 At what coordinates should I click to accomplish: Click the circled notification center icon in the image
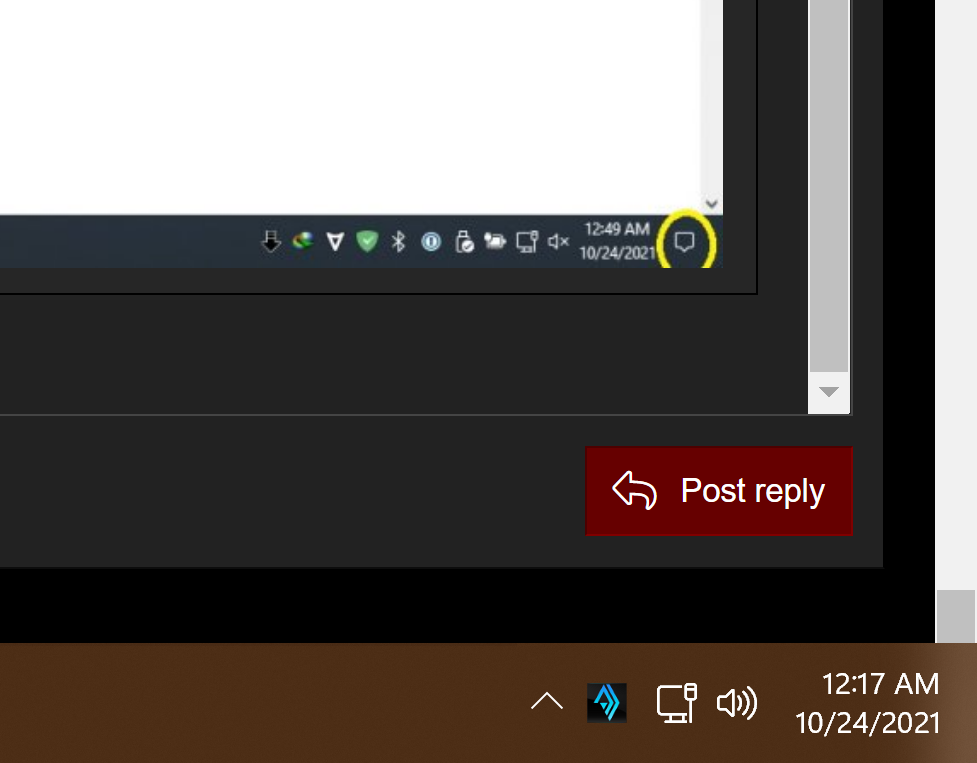click(685, 242)
